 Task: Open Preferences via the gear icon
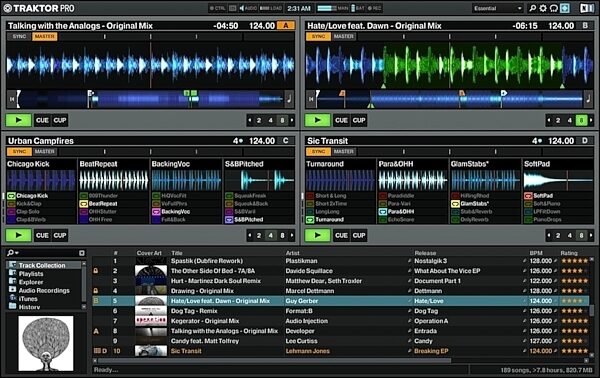pyautogui.click(x=543, y=8)
